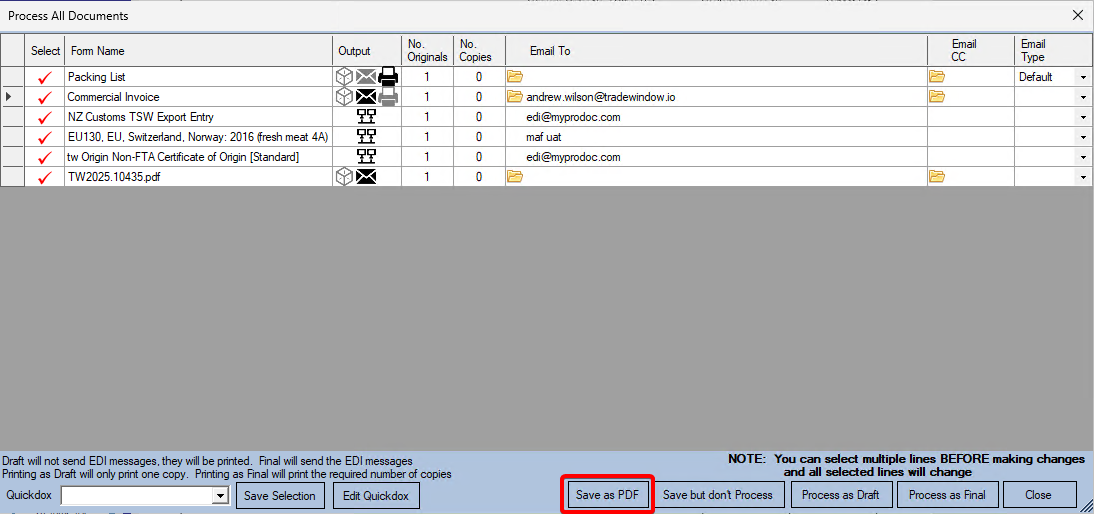Click the cube icon in TW2025.10435.pdf row
1094x514 pixels.
point(344,177)
